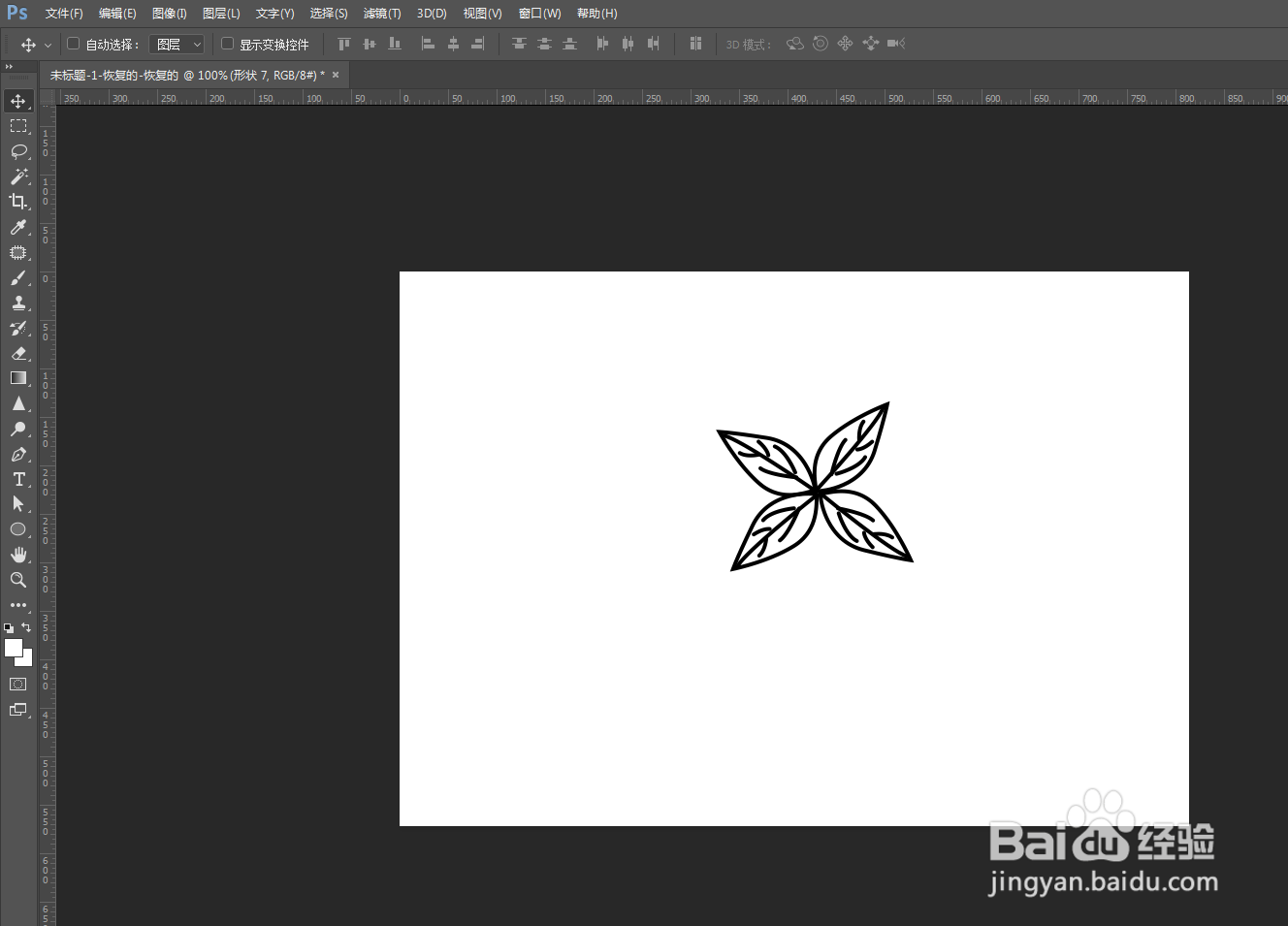Image resolution: width=1288 pixels, height=926 pixels.
Task: Distribute horizontal centers
Action: 628,44
